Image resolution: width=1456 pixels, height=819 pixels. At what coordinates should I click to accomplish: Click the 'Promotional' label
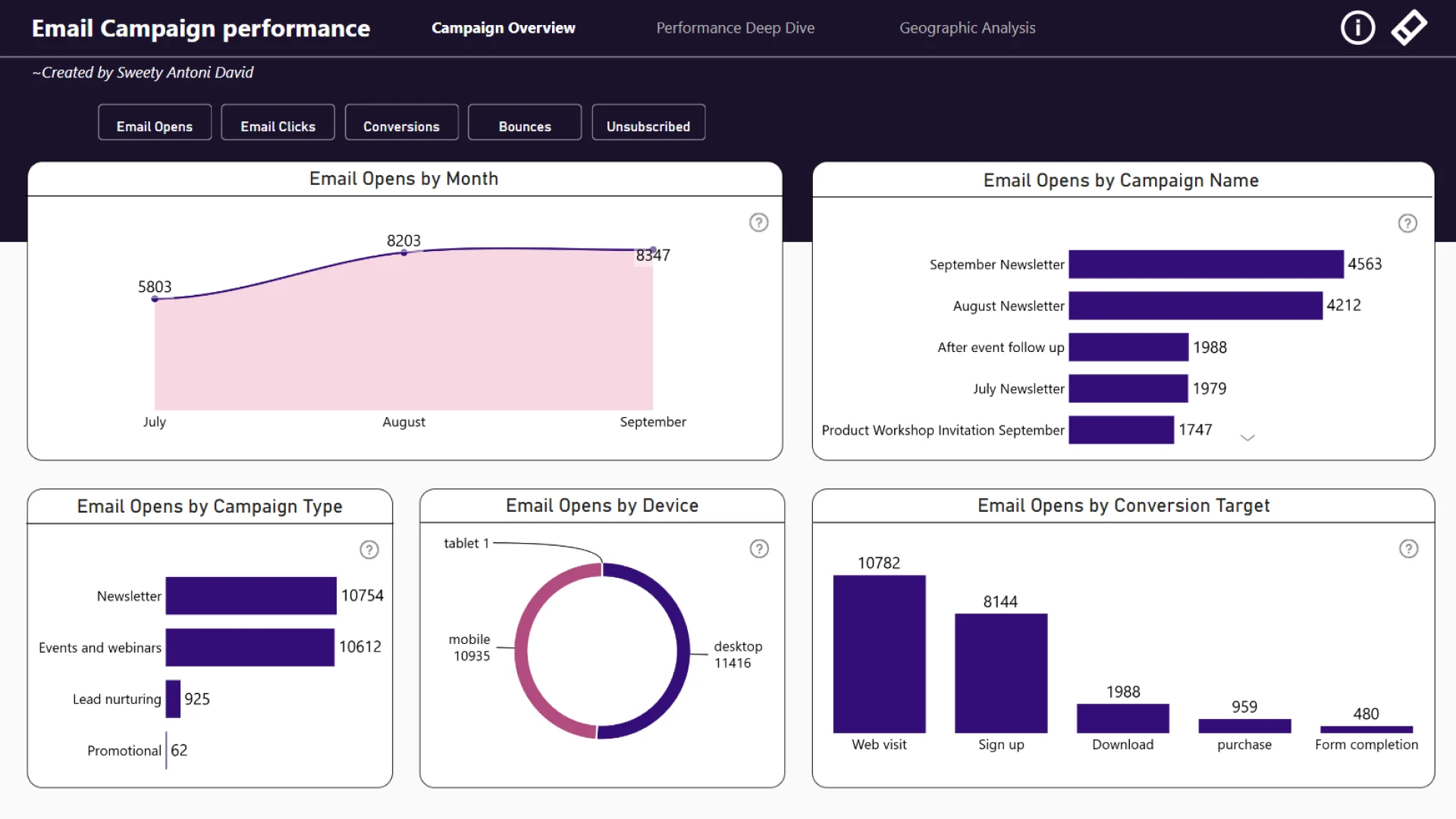click(x=124, y=751)
